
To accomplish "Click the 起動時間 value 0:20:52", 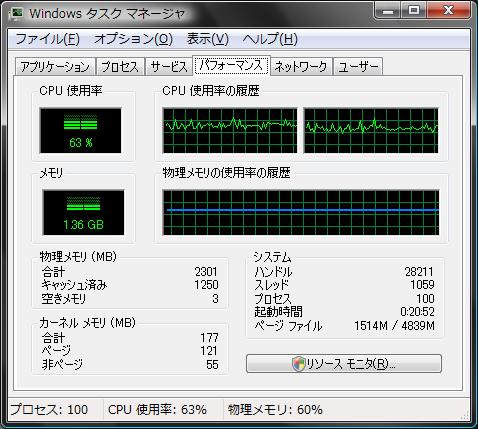I will coord(417,312).
